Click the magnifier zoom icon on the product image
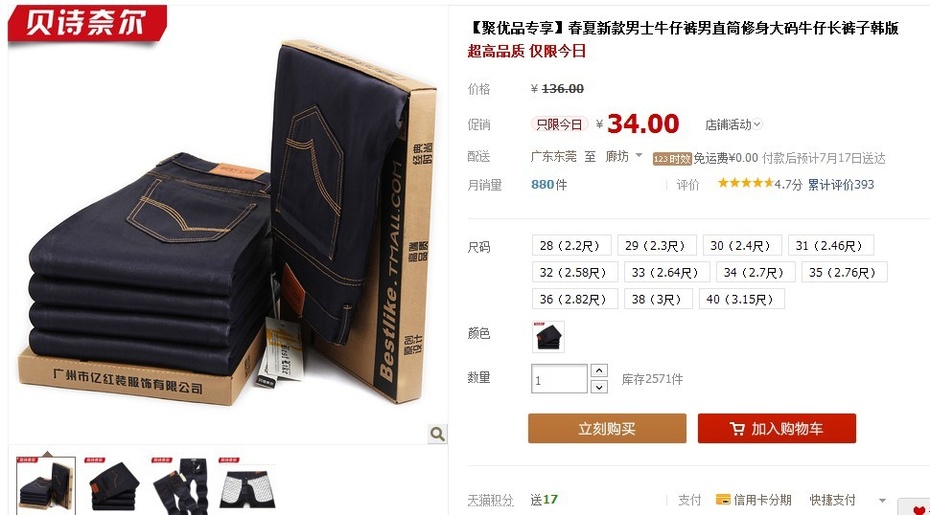This screenshot has height=515, width=930. coord(437,434)
